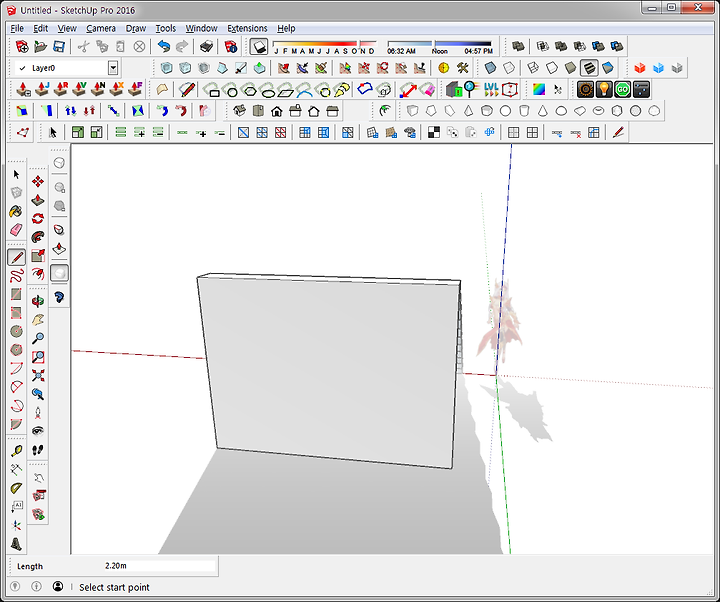Open the Edit menu

40,28
